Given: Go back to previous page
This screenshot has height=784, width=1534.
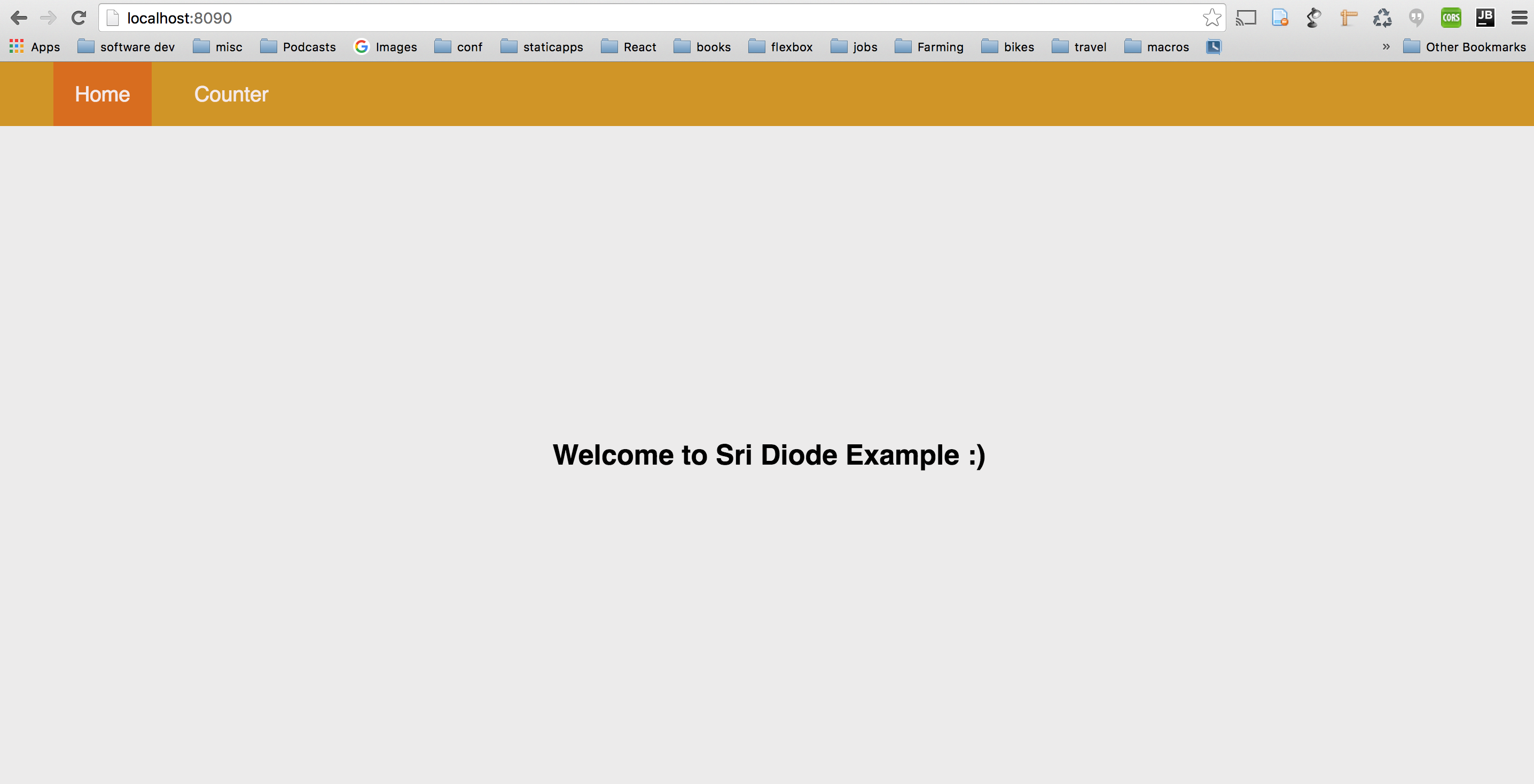Looking at the screenshot, I should (19, 18).
